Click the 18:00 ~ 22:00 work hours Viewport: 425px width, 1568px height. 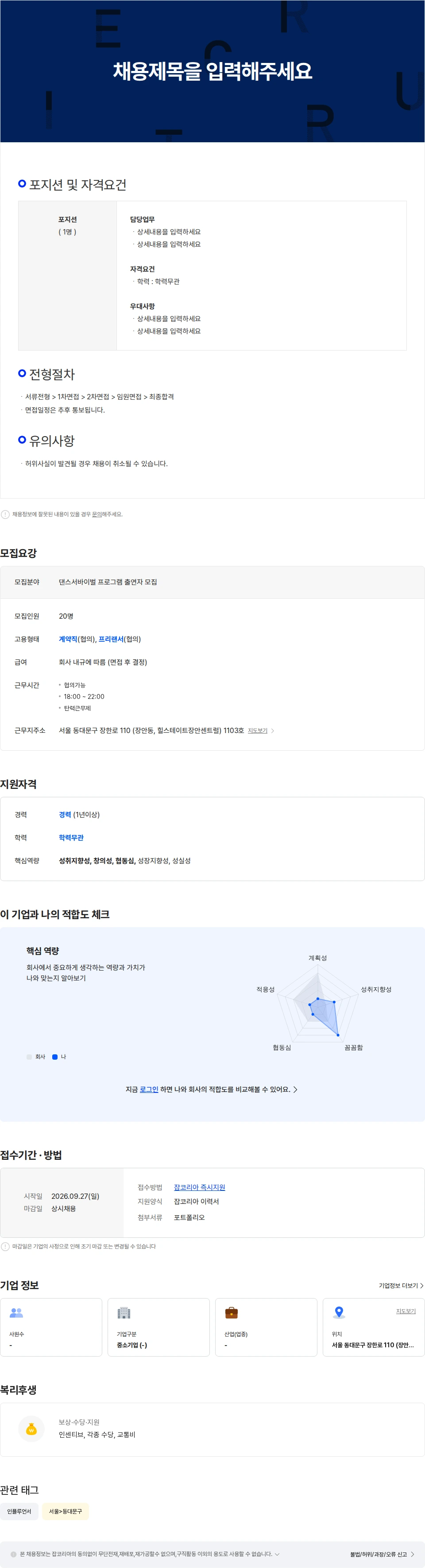[84, 696]
